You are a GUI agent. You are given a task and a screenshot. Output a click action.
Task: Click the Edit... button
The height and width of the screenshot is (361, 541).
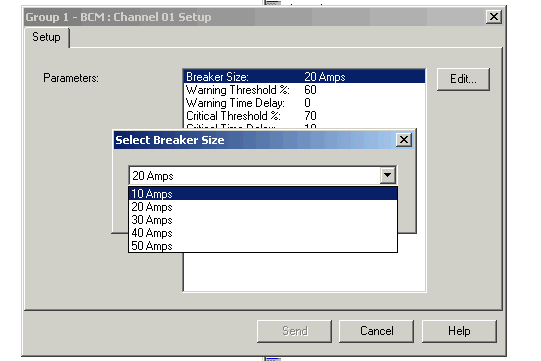[x=463, y=79]
